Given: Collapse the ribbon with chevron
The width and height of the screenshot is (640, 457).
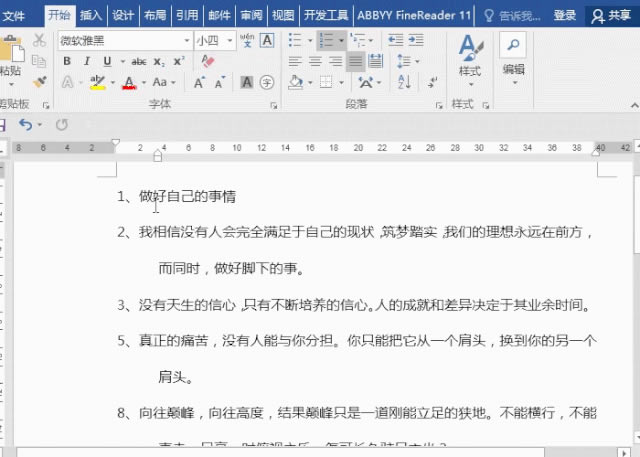Looking at the screenshot, I should coord(634,106).
